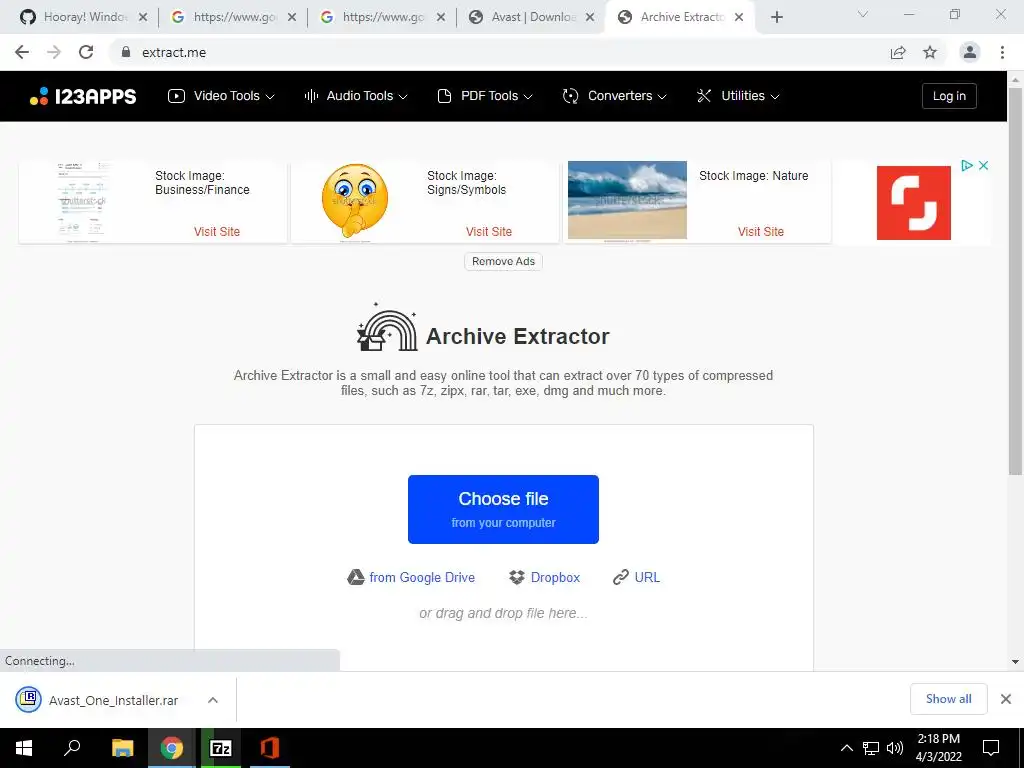Close the downloads bar
Viewport: 1024px width, 768px height.
point(1006,699)
